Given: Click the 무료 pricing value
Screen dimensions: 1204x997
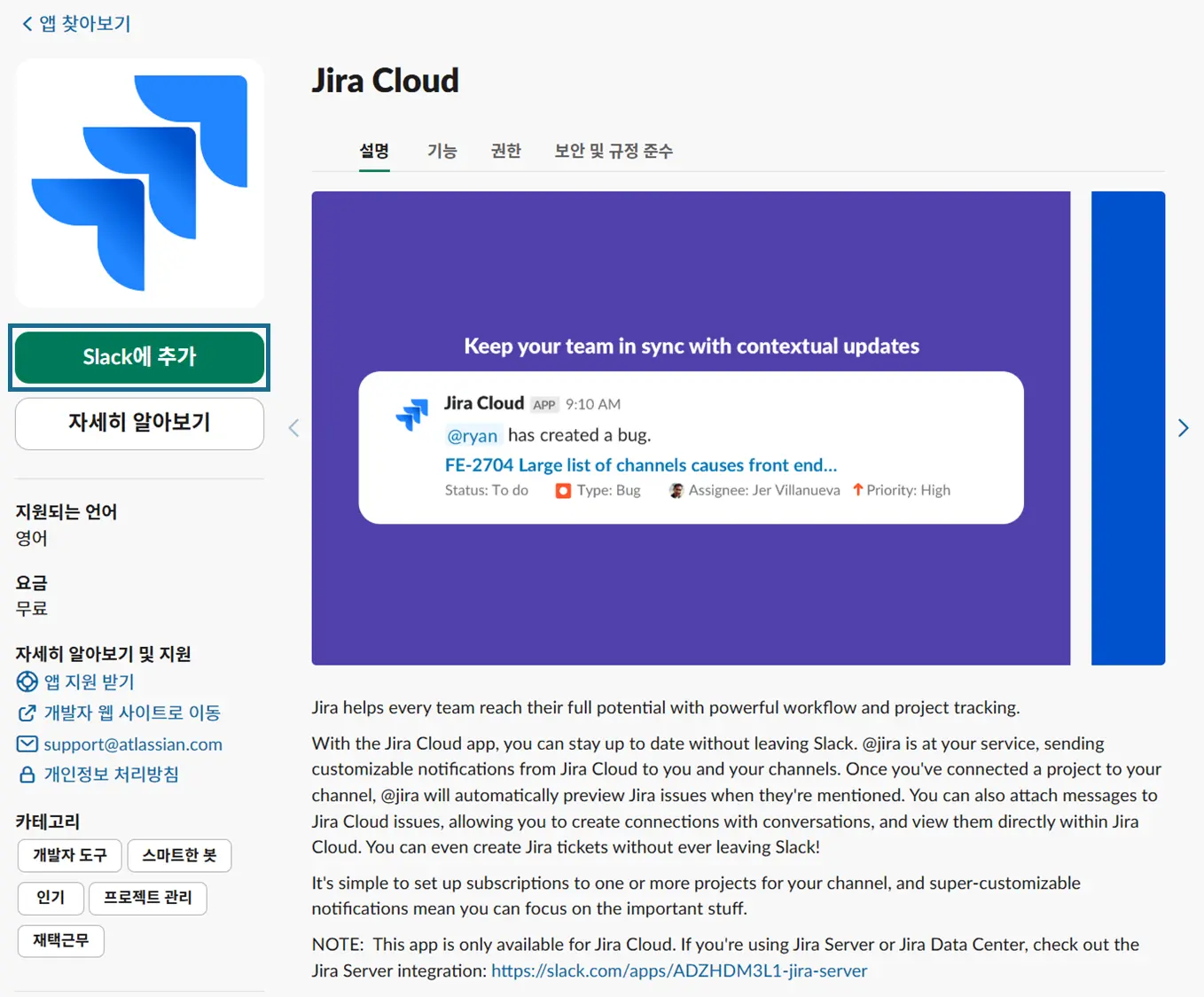Looking at the screenshot, I should (32, 609).
